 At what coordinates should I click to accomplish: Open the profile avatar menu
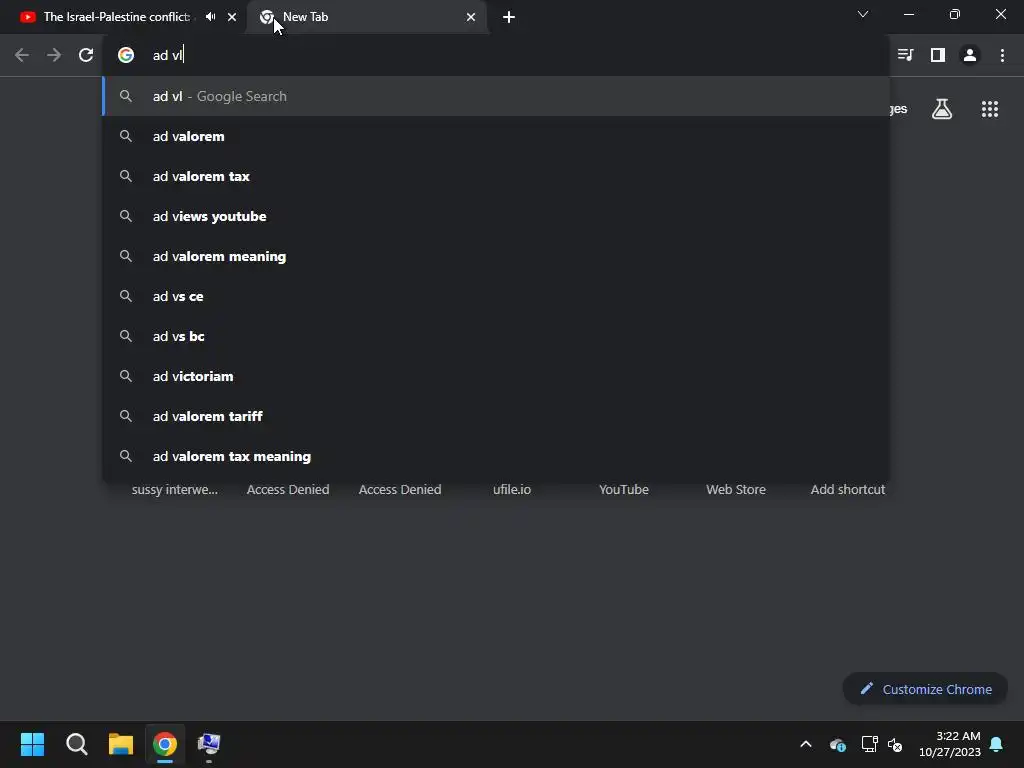pos(970,55)
